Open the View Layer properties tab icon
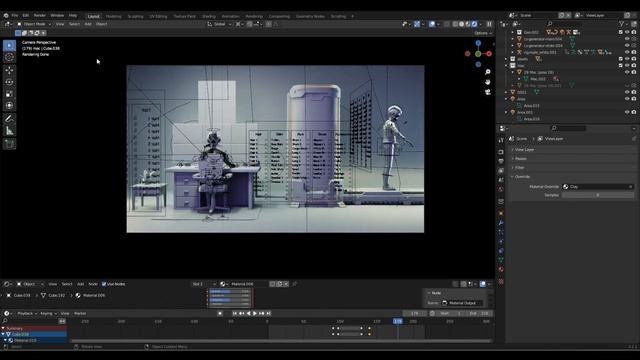 [x=501, y=171]
